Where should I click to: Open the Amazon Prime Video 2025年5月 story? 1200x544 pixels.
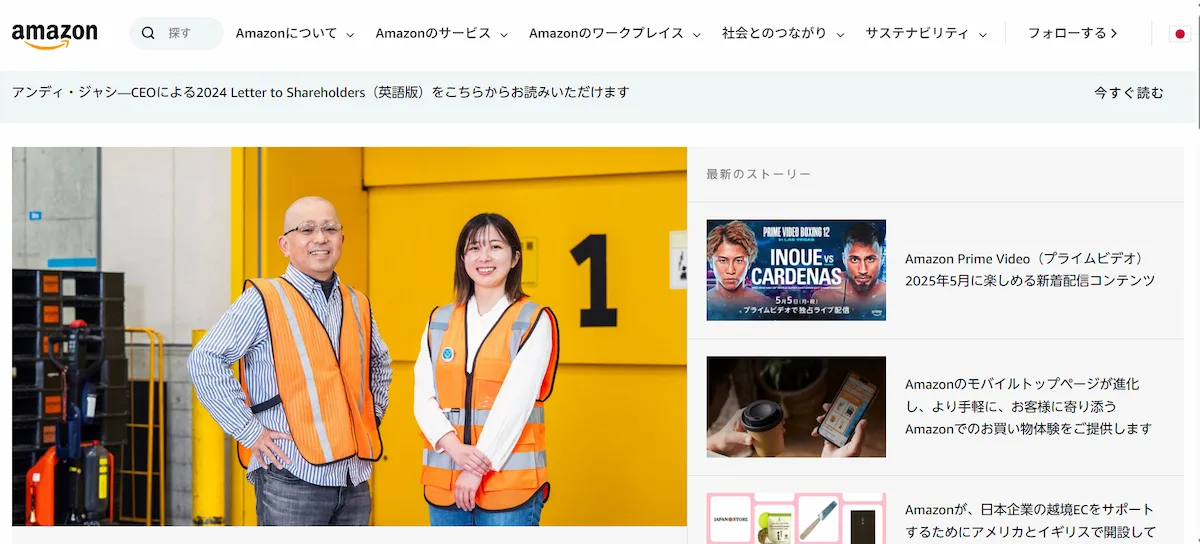1030,270
